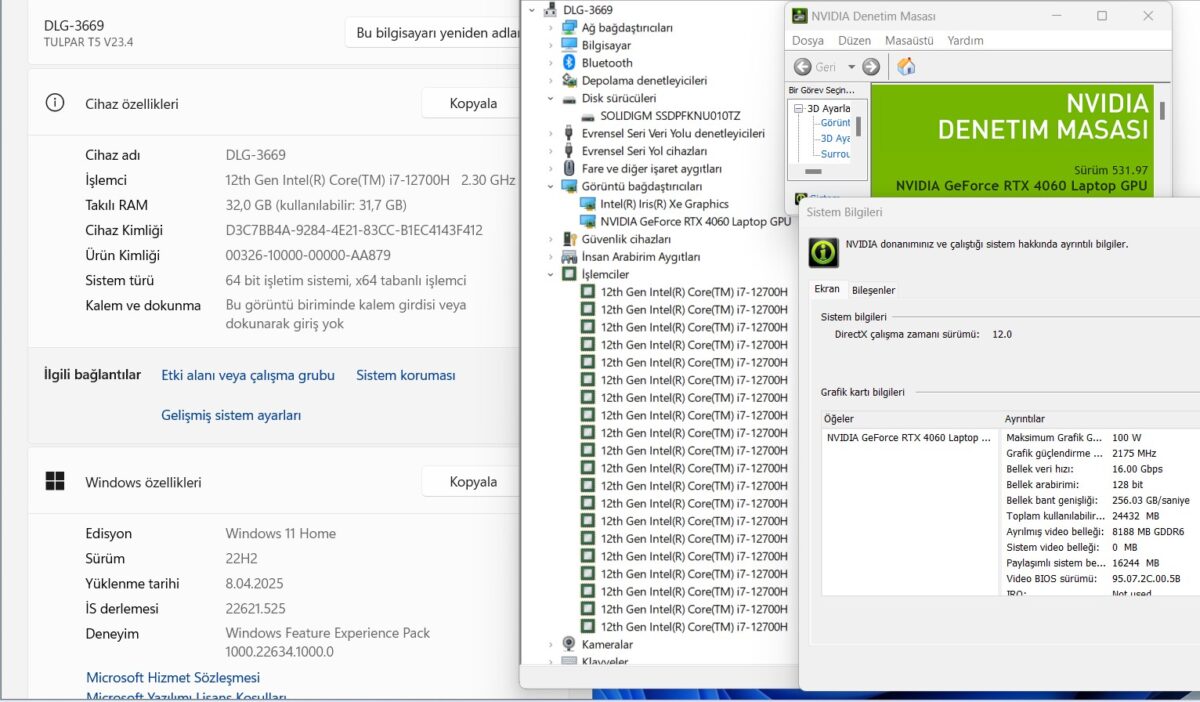Switch to the Ekran tab in Sistem Bilgileri
Image resolution: width=1200 pixels, height=702 pixels.
click(827, 289)
